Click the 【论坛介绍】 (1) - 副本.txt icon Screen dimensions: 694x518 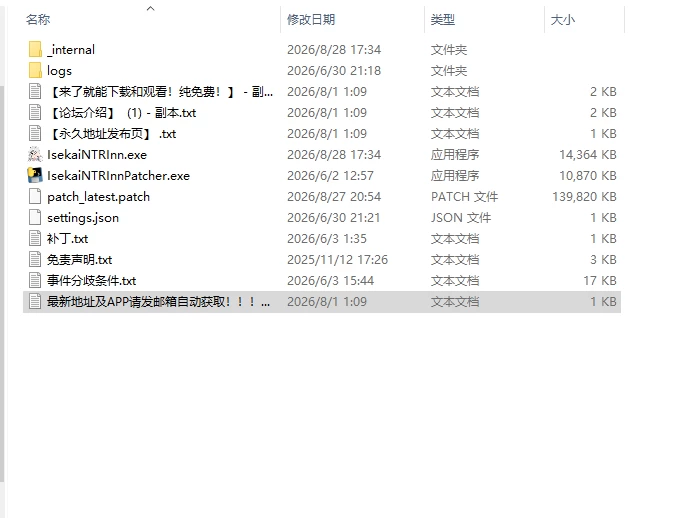coord(35,112)
